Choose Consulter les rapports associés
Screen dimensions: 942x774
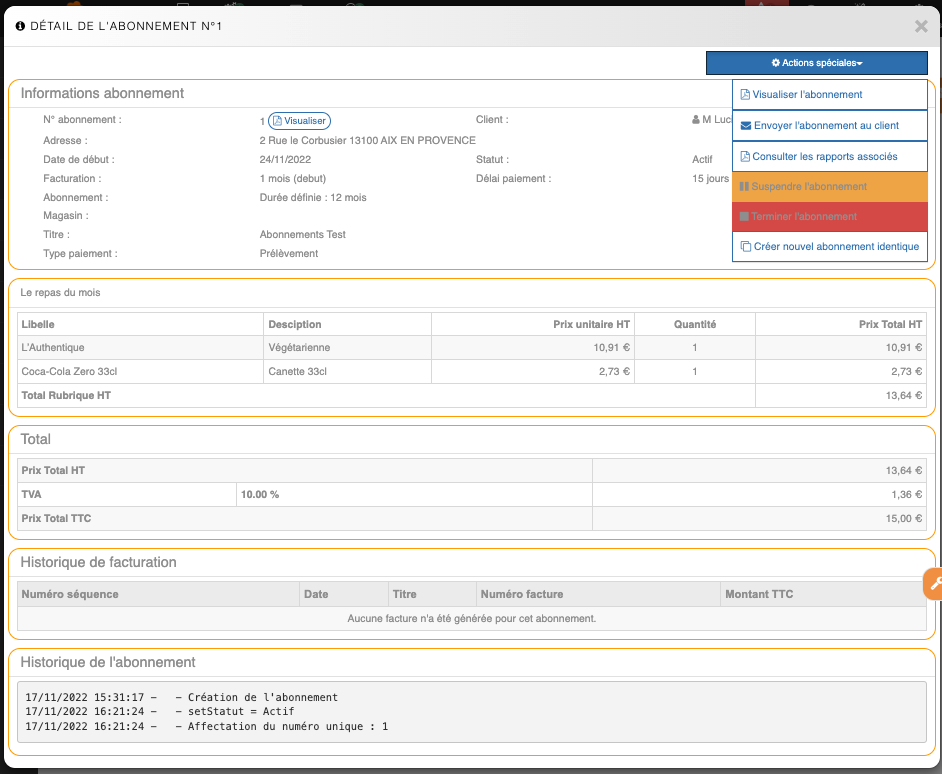coord(825,157)
